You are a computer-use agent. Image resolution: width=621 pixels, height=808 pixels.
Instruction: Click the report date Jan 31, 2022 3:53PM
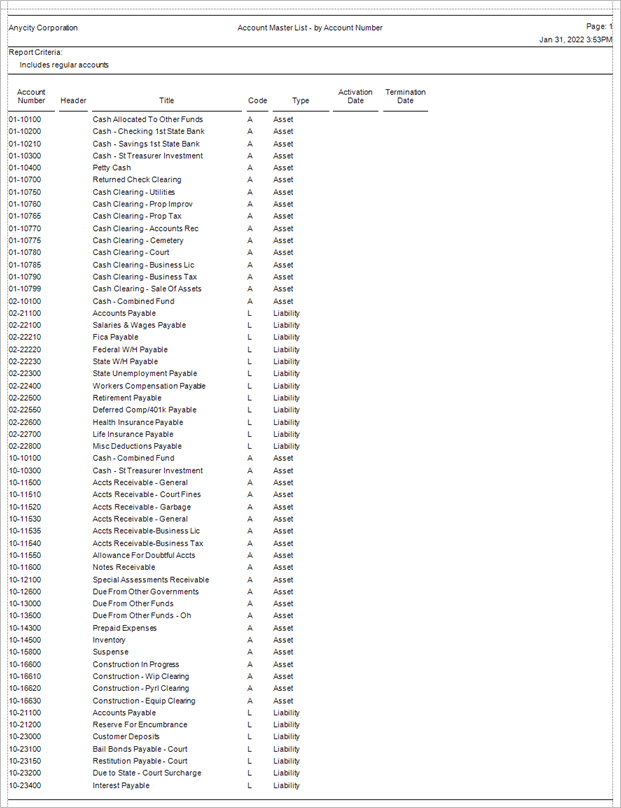coord(576,40)
